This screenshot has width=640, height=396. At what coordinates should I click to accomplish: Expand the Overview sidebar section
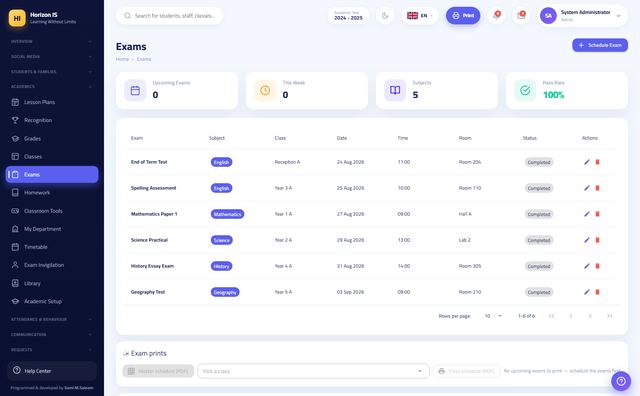(51, 41)
